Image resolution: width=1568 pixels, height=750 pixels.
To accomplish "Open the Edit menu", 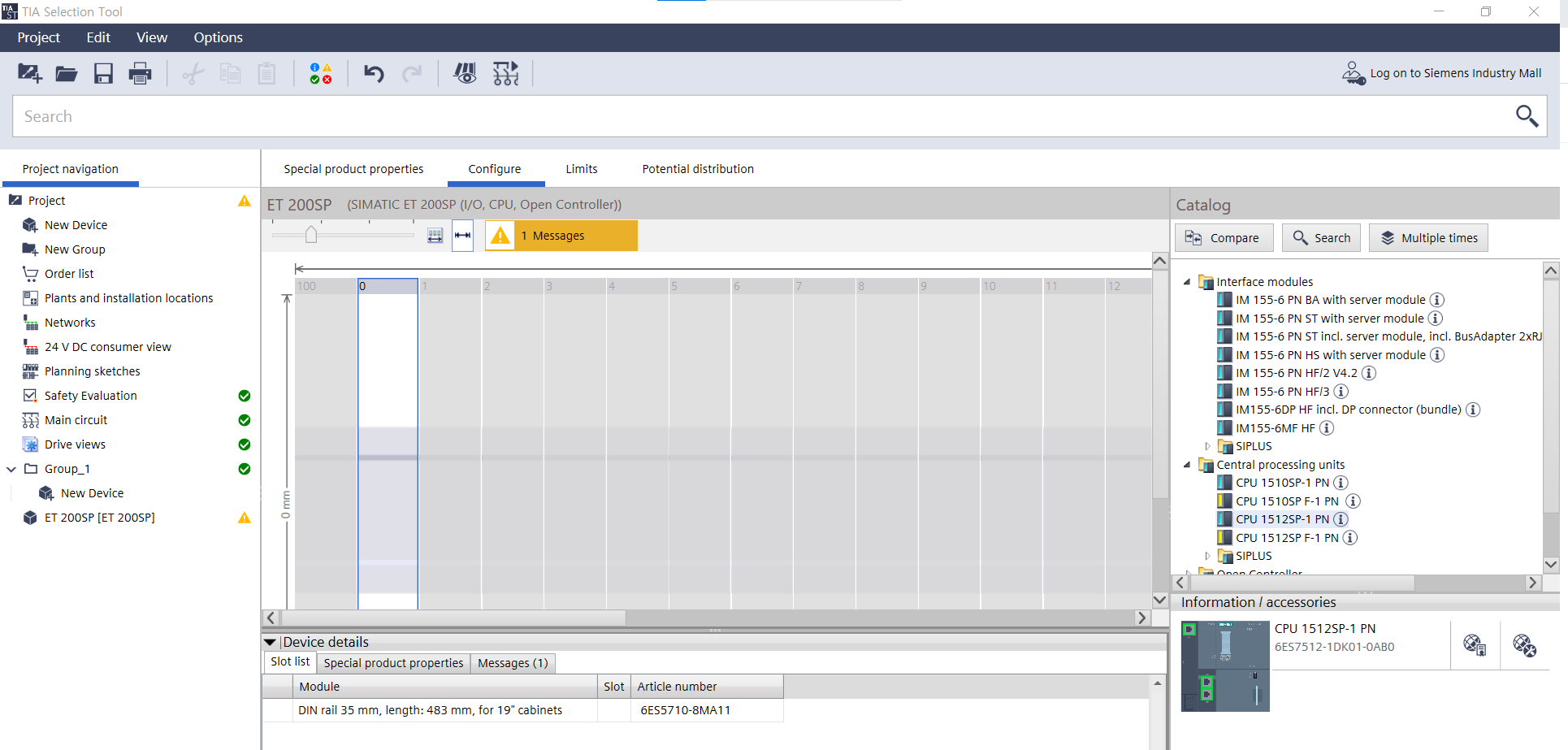I will [98, 37].
